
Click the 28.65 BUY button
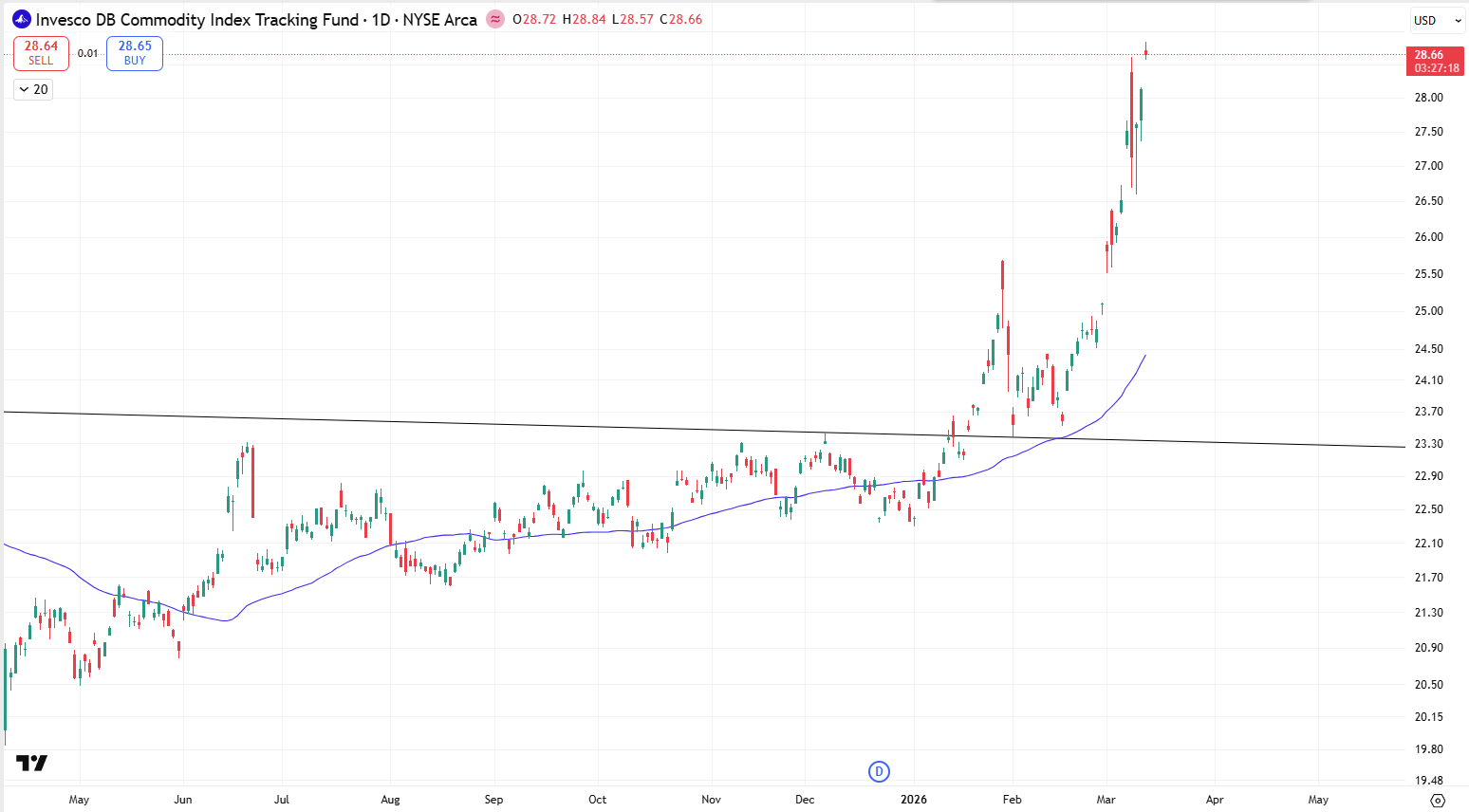pos(135,53)
